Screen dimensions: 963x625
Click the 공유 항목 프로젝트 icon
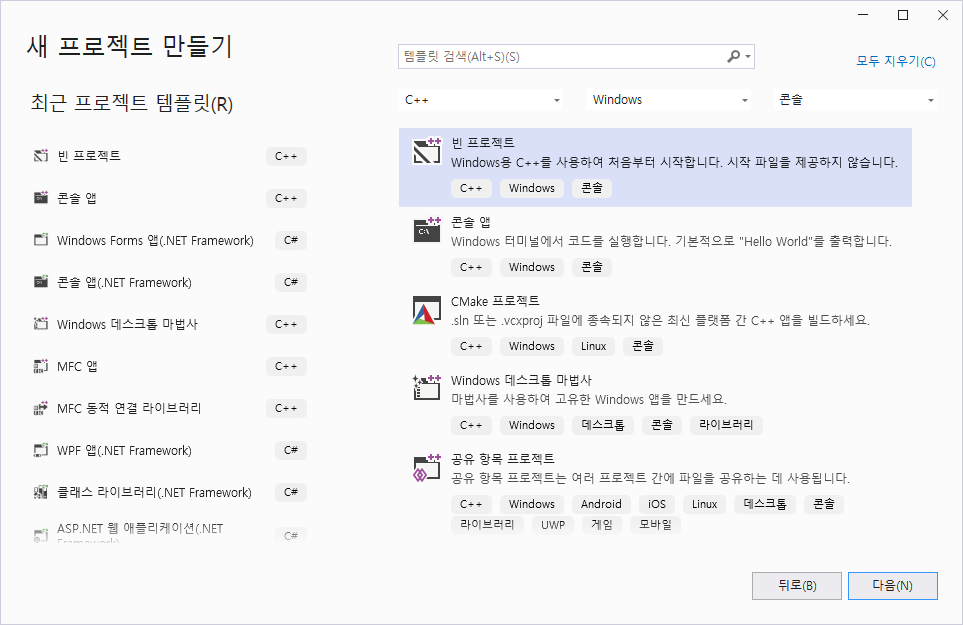click(427, 466)
